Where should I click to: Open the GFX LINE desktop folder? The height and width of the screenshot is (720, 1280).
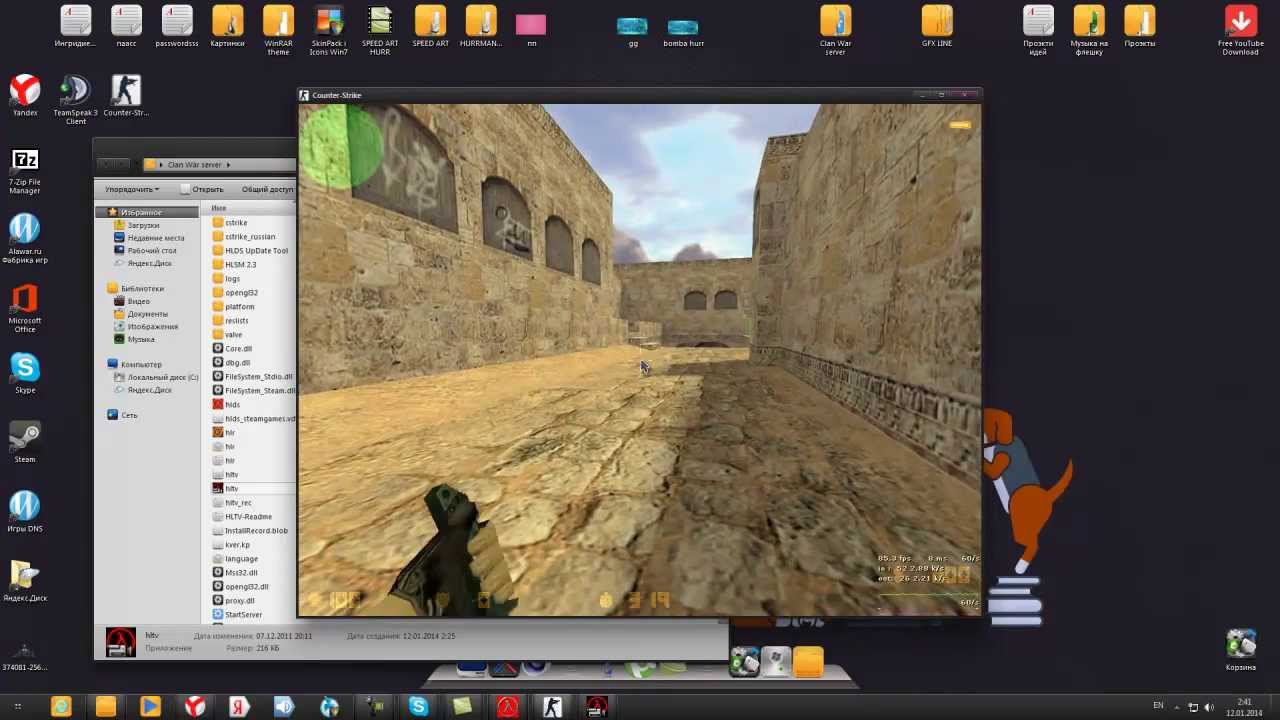[937, 27]
